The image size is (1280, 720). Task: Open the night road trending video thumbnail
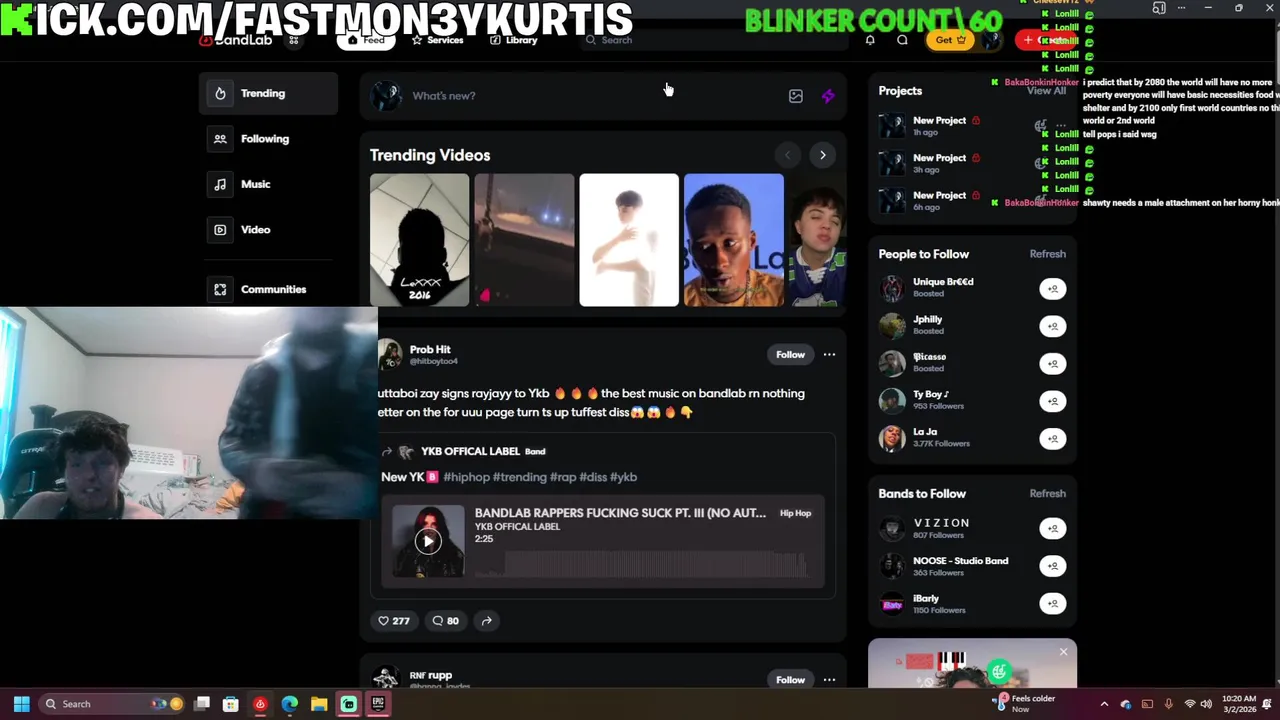click(x=524, y=240)
